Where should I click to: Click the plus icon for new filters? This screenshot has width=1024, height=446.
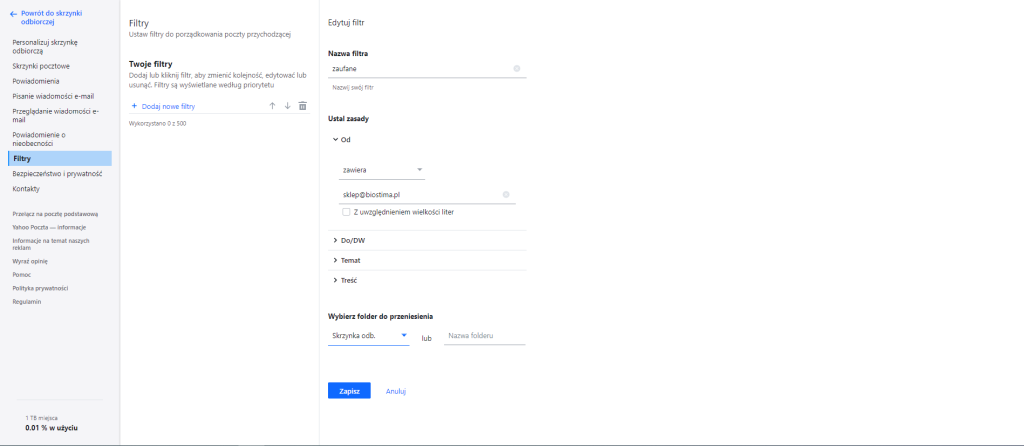pyautogui.click(x=135, y=106)
